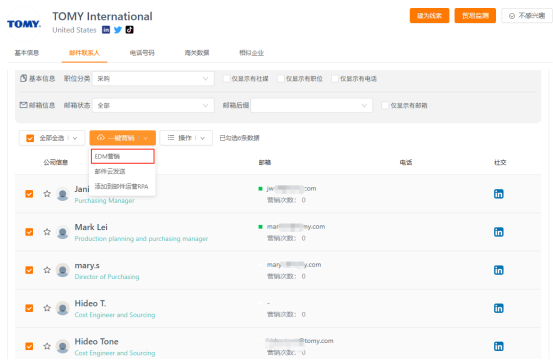The height and width of the screenshot is (360, 553).
Task: Expand the 操作 dropdown arrow
Action: [x=202, y=138]
